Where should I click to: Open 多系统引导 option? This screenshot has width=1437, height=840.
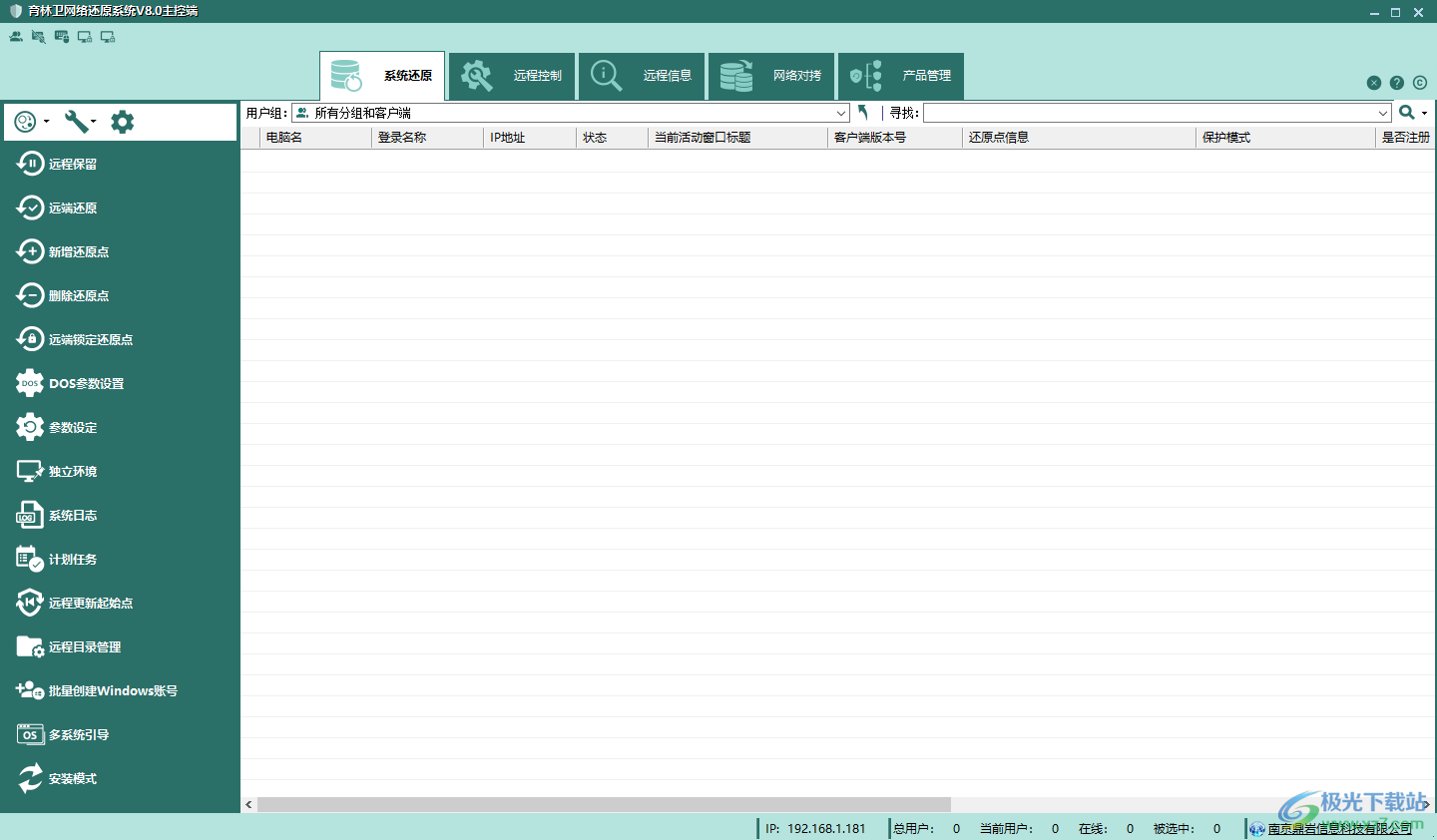click(78, 734)
